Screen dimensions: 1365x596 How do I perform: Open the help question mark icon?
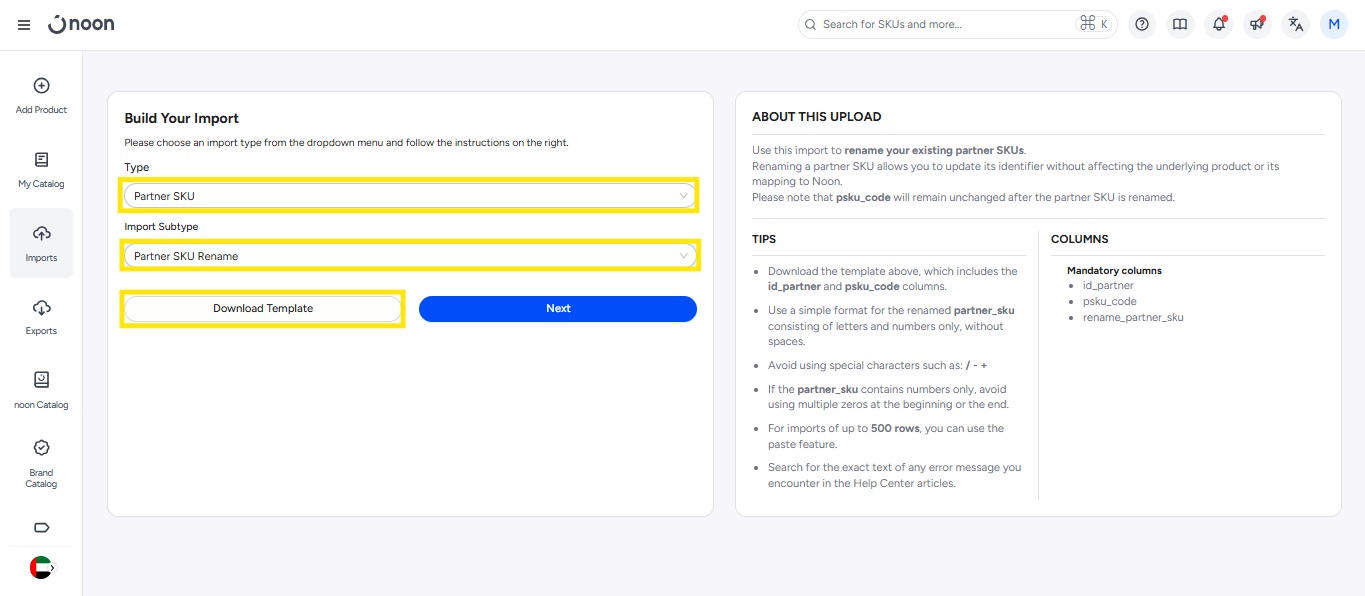[1142, 25]
